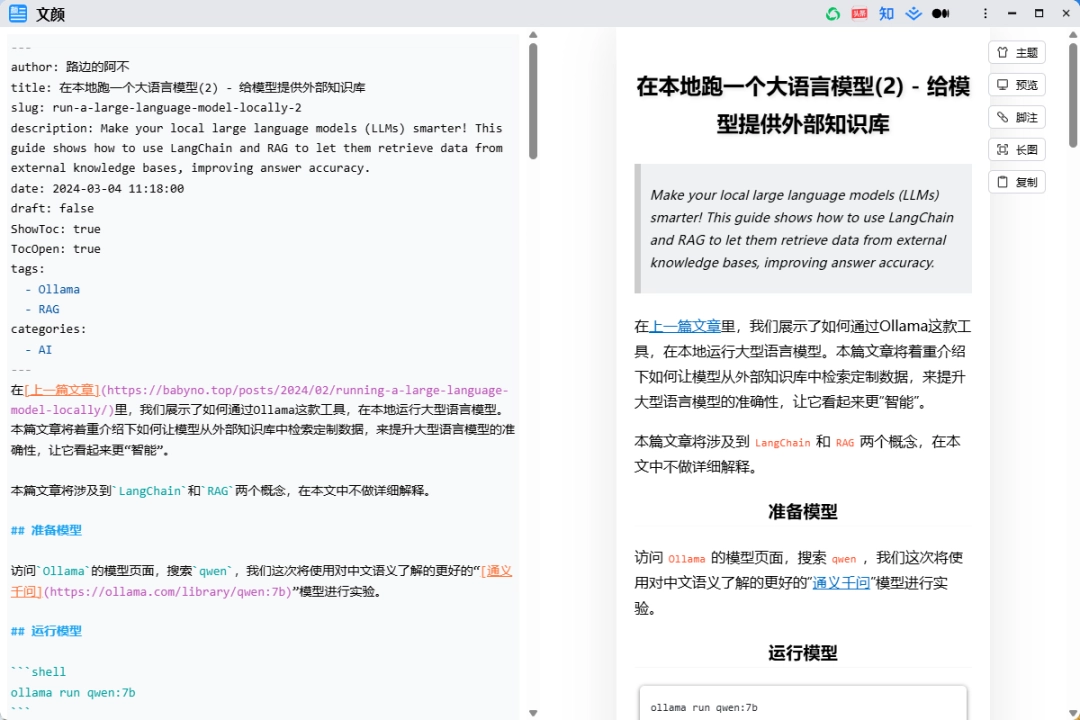The width and height of the screenshot is (1080, 720).
Task: Open the three-dot overflow menu
Action: click(985, 13)
